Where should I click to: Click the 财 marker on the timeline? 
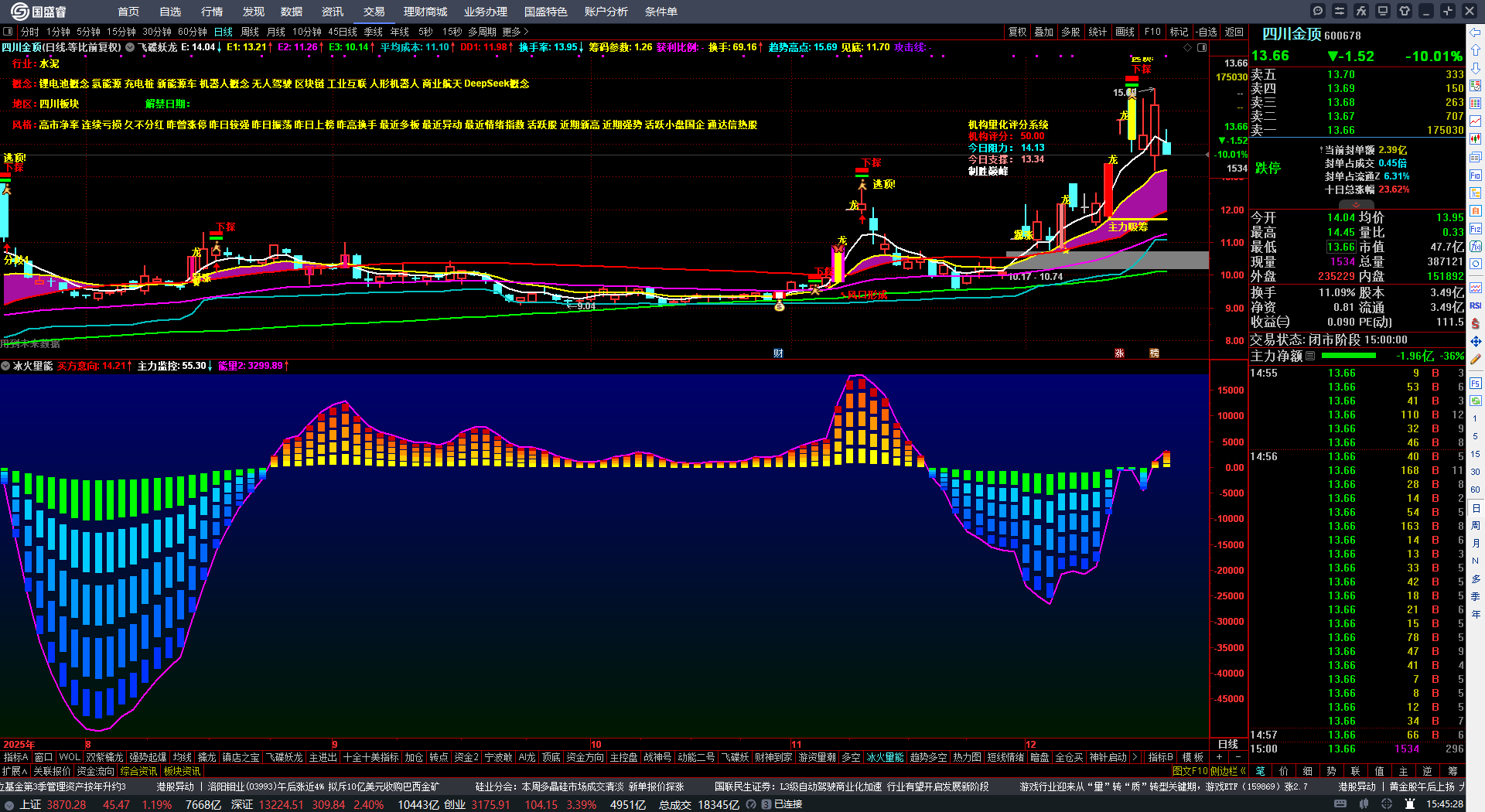point(778,353)
